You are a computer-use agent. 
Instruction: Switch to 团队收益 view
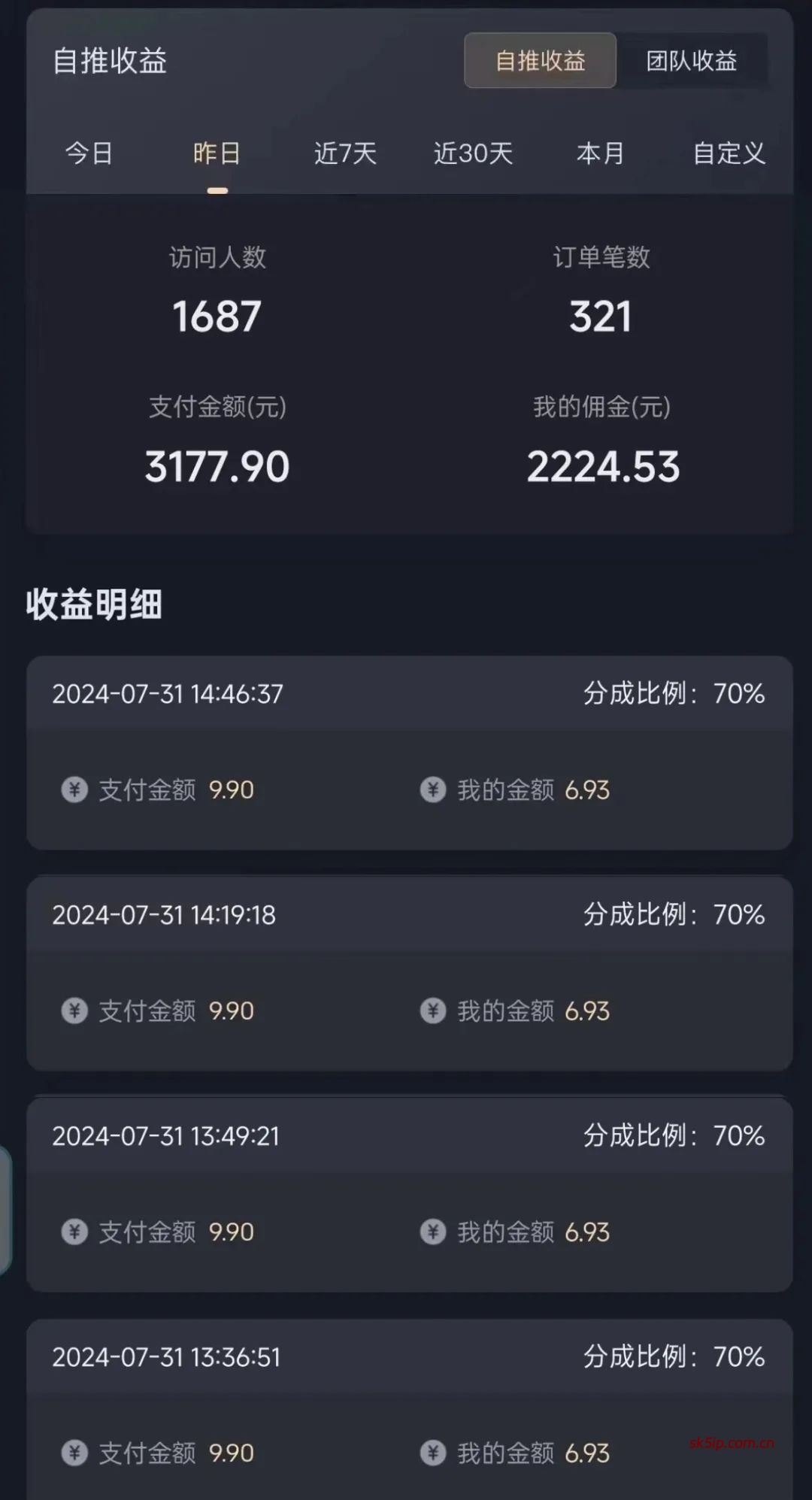coord(690,62)
